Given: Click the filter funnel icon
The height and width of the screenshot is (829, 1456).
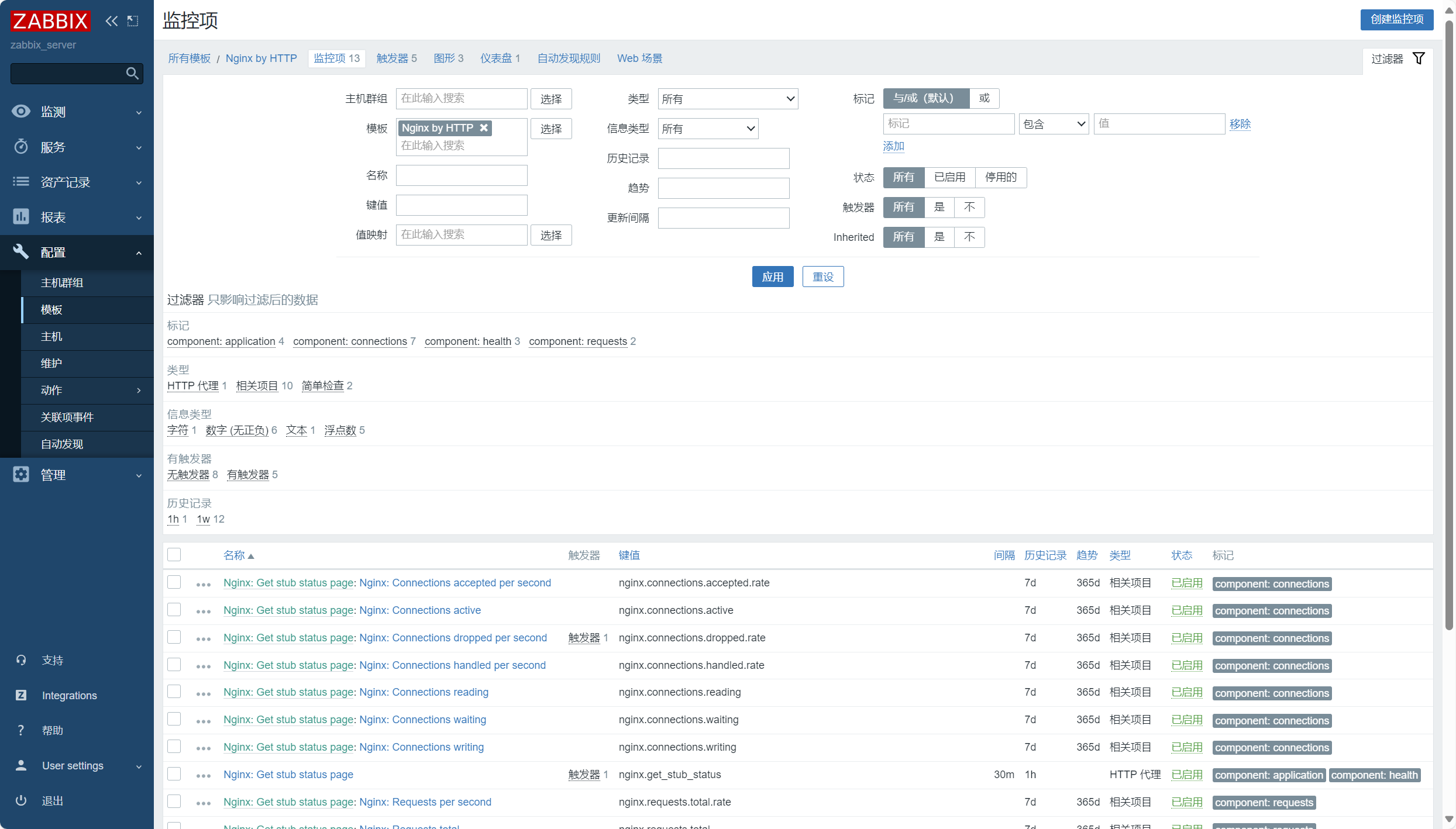Looking at the screenshot, I should pos(1419,58).
